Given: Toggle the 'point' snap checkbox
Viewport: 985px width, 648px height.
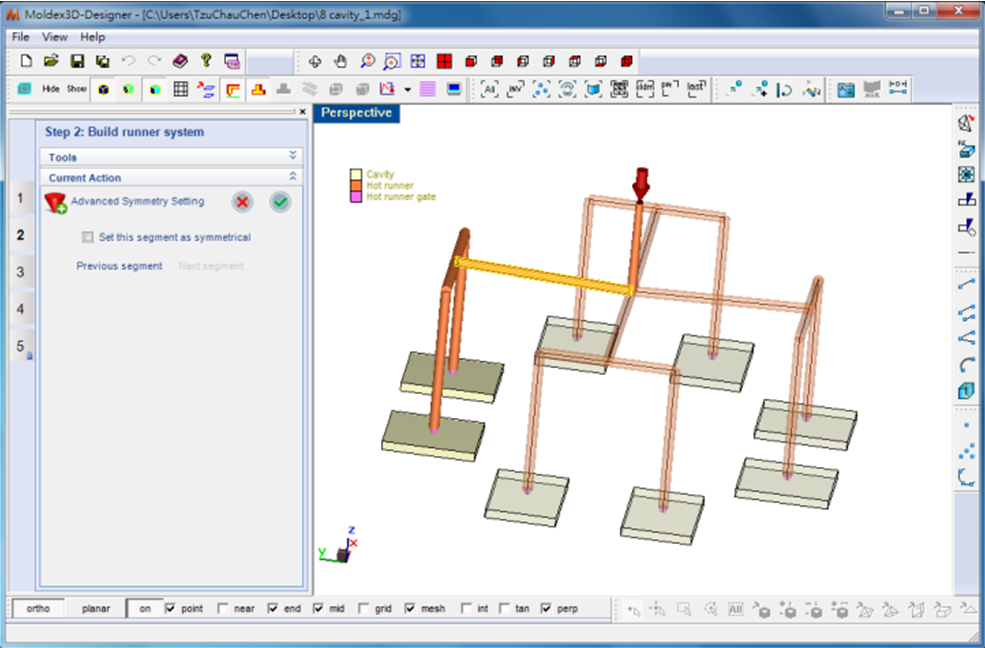Looking at the screenshot, I should click(170, 608).
